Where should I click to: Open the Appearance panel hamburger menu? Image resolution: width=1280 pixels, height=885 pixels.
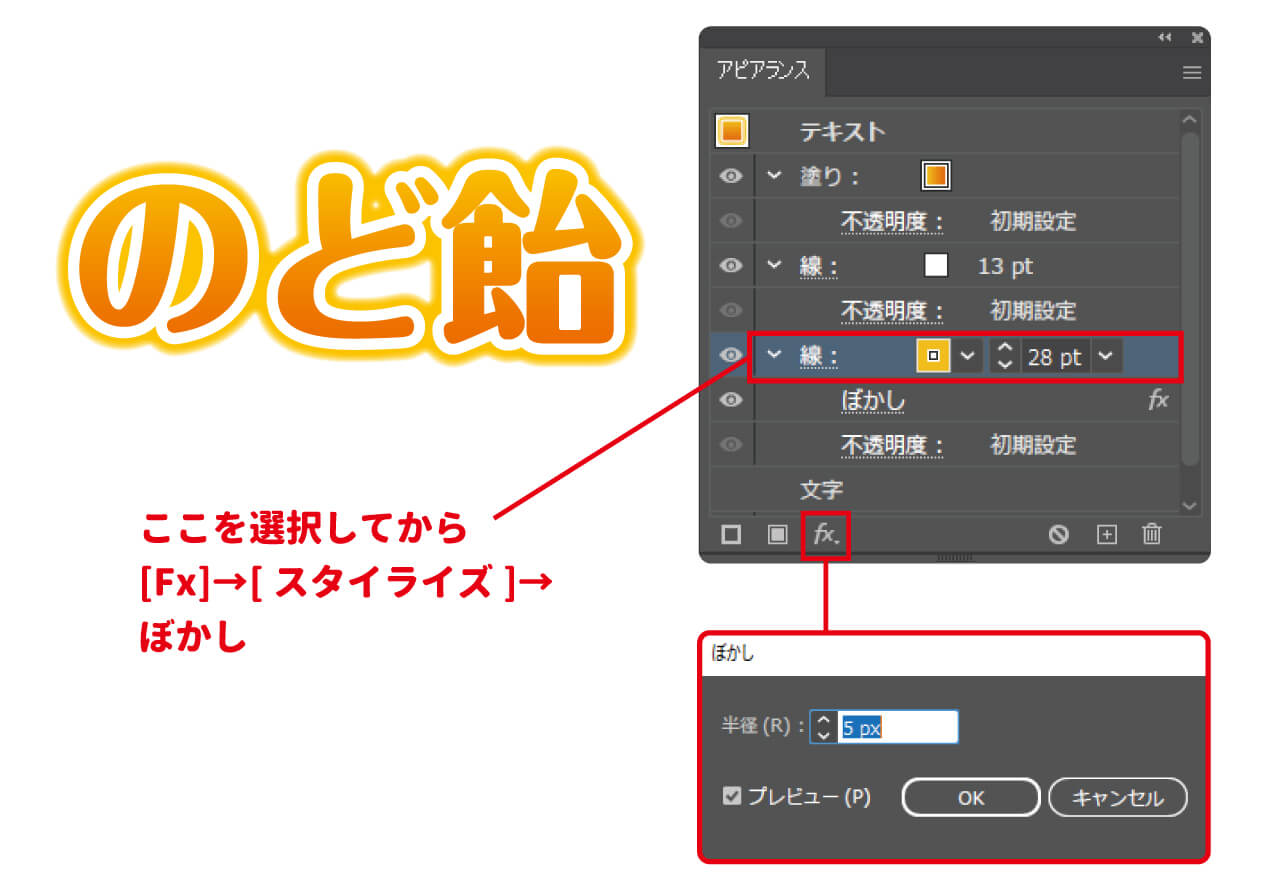point(1191,73)
